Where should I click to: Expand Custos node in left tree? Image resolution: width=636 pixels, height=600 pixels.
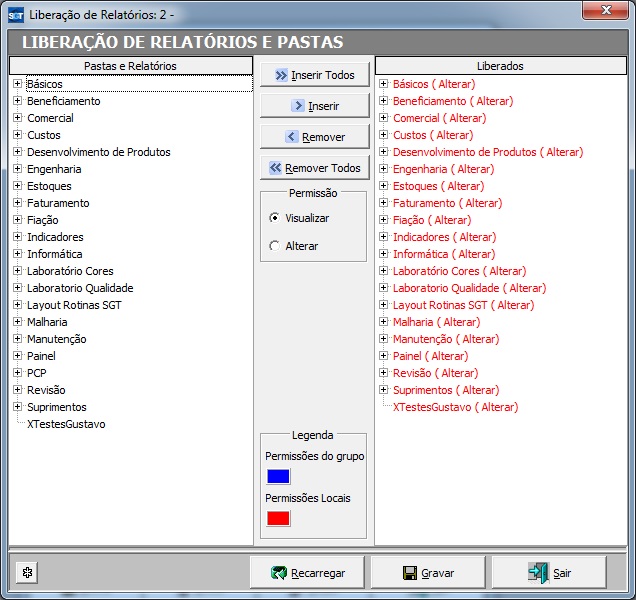pyautogui.click(x=17, y=135)
